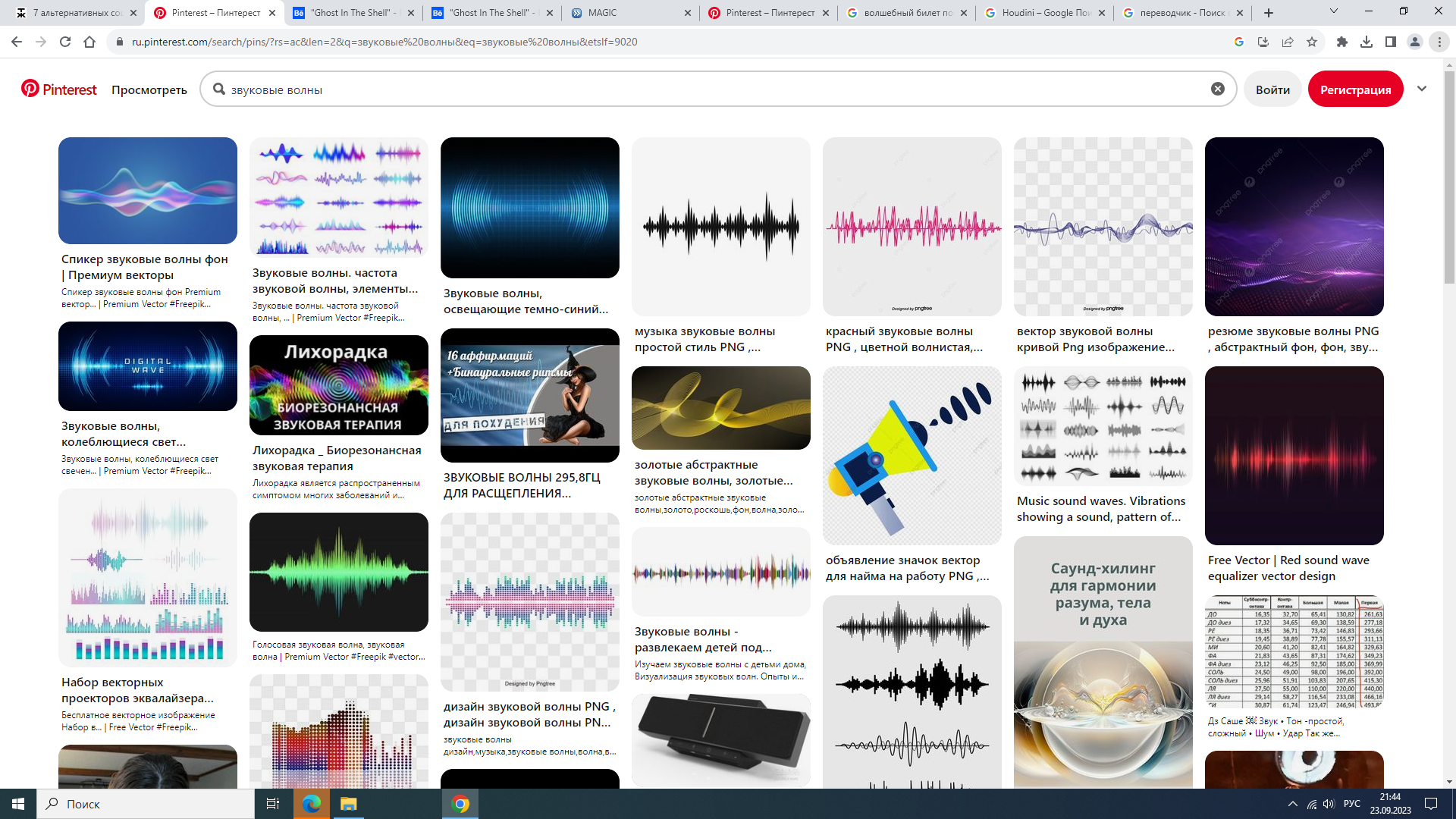Click the Войти button
This screenshot has width=1456, height=819.
pos(1272,89)
